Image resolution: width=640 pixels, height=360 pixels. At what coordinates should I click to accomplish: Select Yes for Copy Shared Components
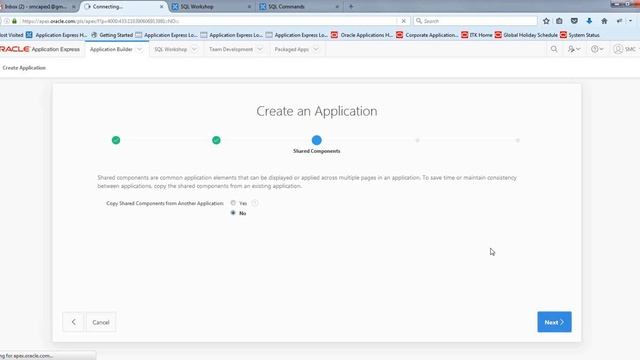coord(233,203)
